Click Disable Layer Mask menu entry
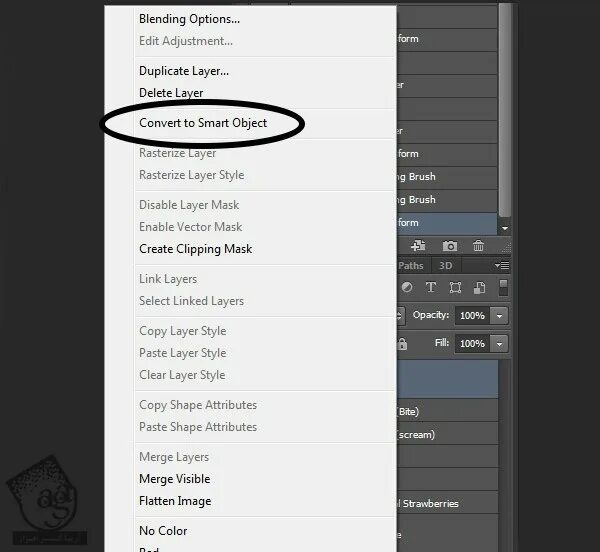Image resolution: width=600 pixels, height=552 pixels. [189, 205]
